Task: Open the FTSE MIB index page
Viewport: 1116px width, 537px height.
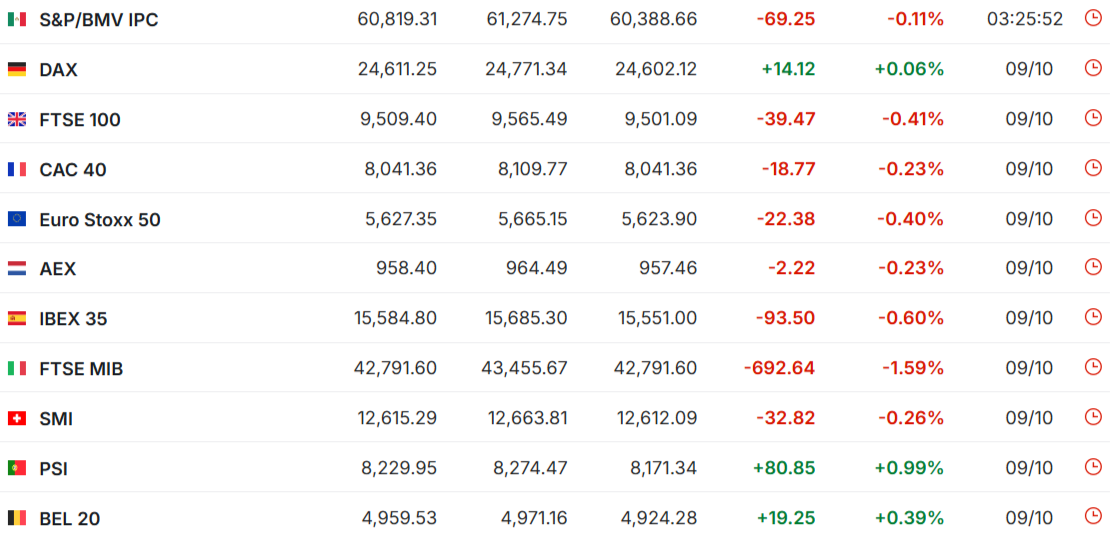Action: (81, 368)
